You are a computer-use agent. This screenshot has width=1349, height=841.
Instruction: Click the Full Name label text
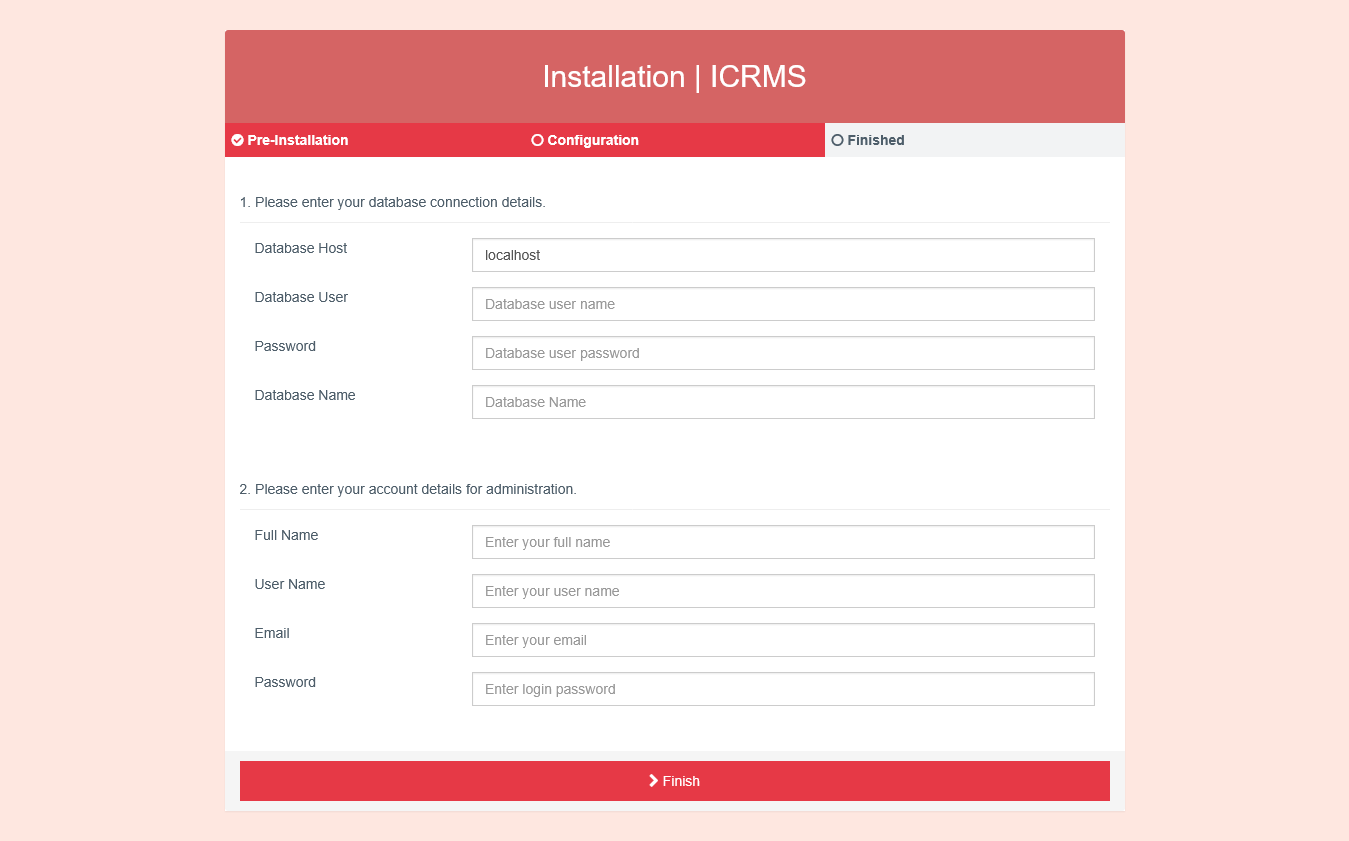tap(286, 535)
